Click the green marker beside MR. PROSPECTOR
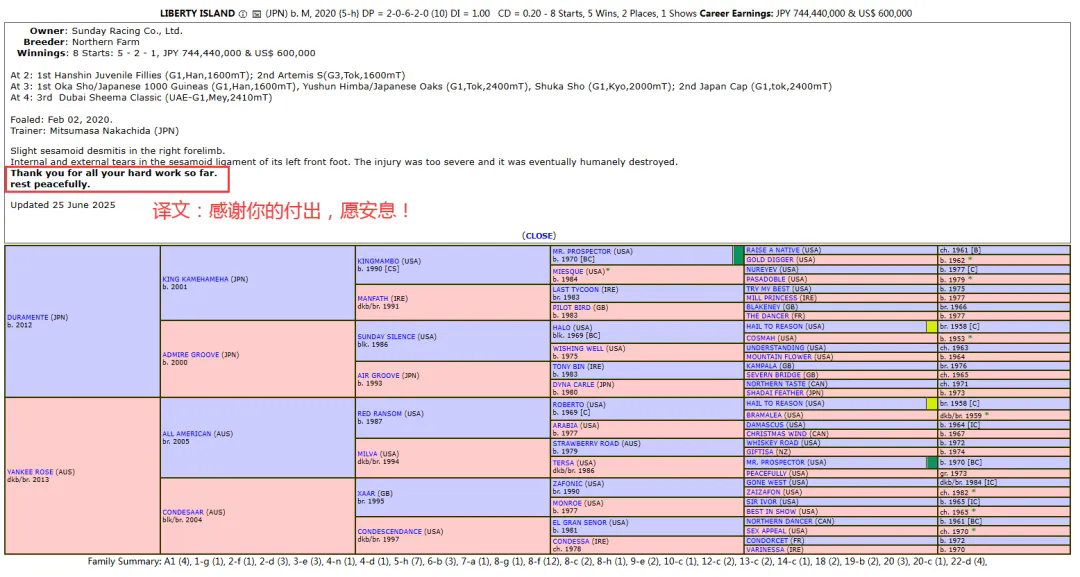 739,255
